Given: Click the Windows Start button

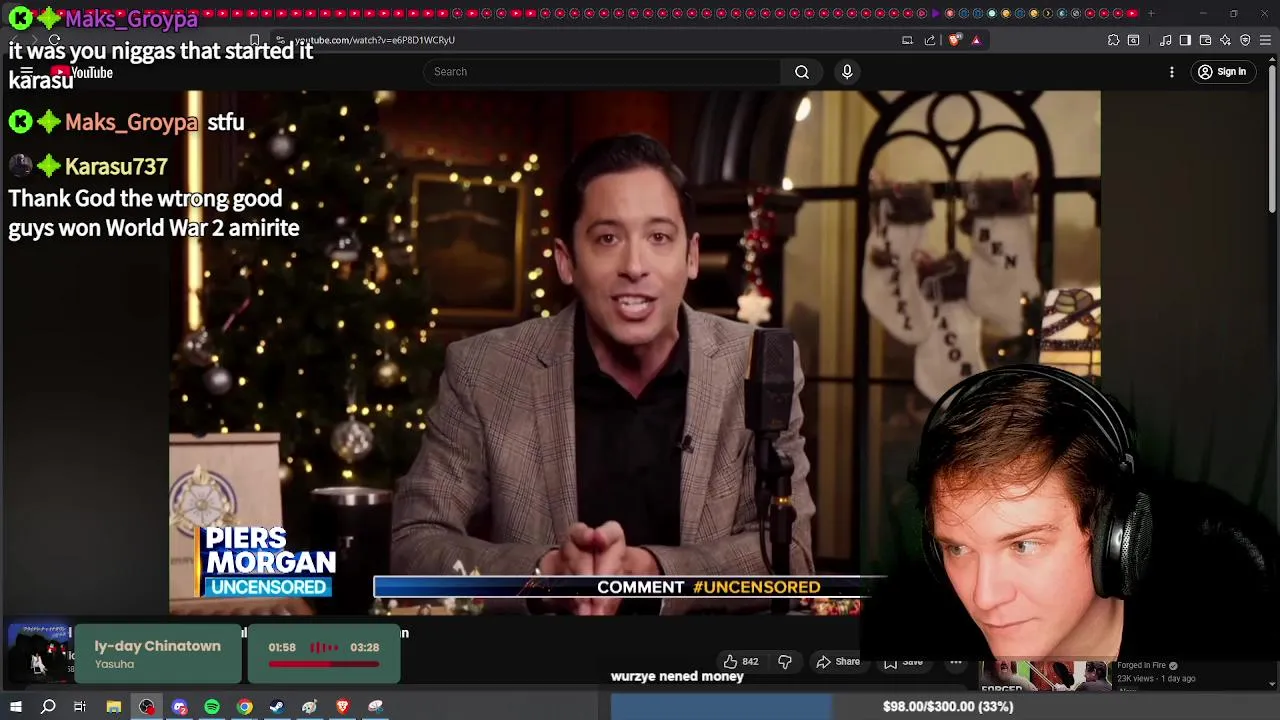Looking at the screenshot, I should click(x=15, y=707).
